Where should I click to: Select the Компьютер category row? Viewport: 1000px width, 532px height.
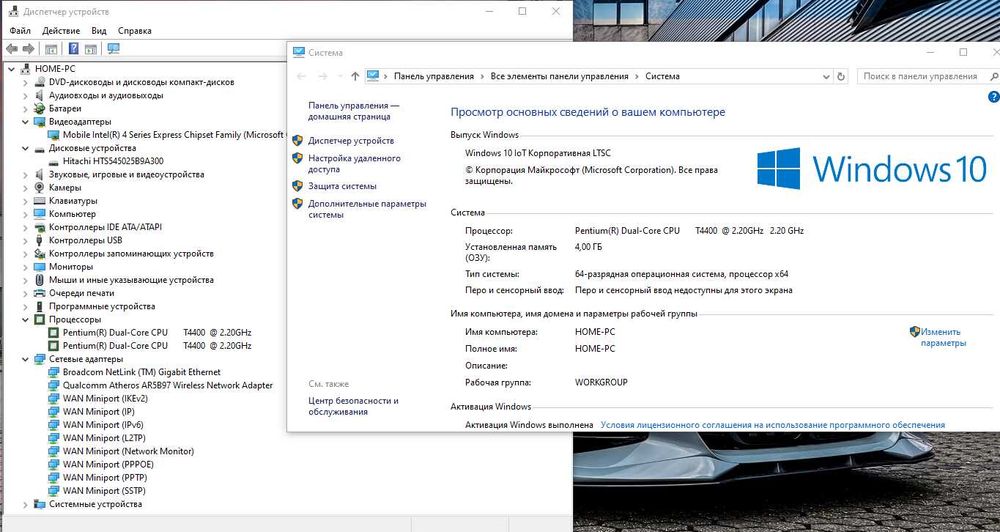72,214
